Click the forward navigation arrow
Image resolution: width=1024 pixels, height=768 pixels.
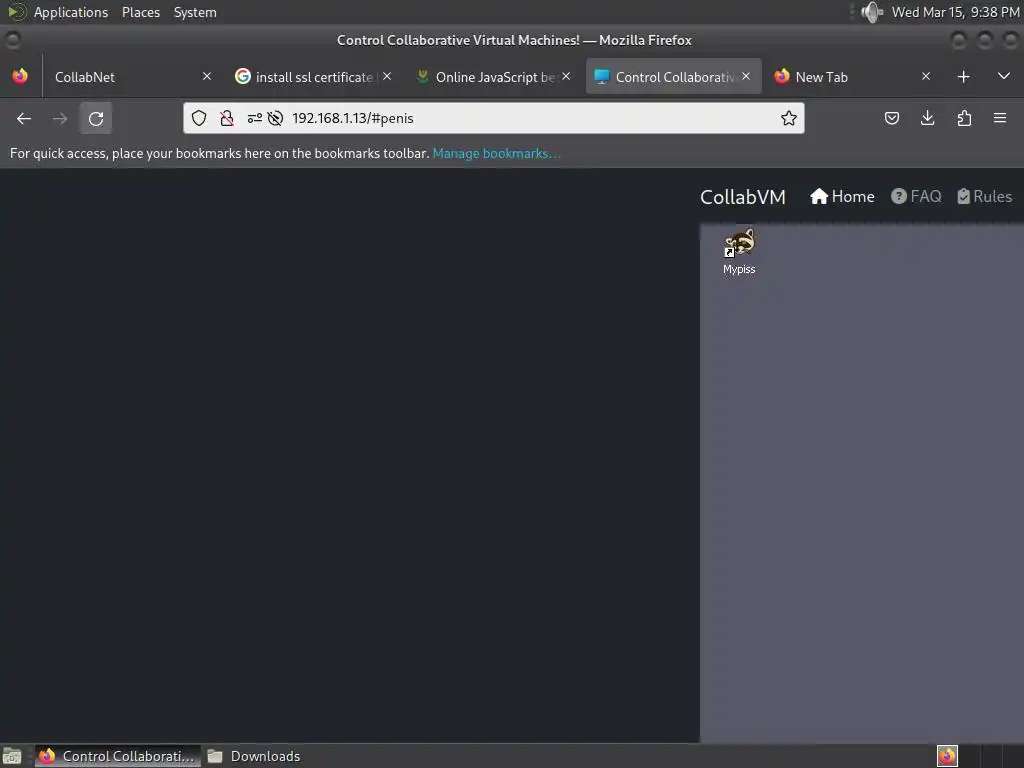pyautogui.click(x=60, y=118)
